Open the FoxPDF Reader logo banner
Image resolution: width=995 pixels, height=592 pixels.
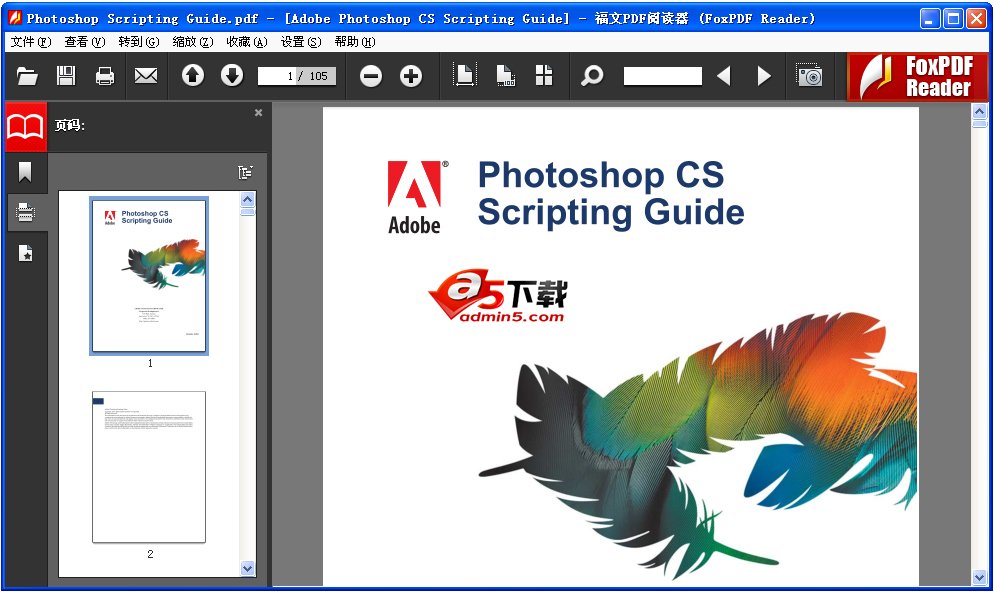tap(918, 77)
